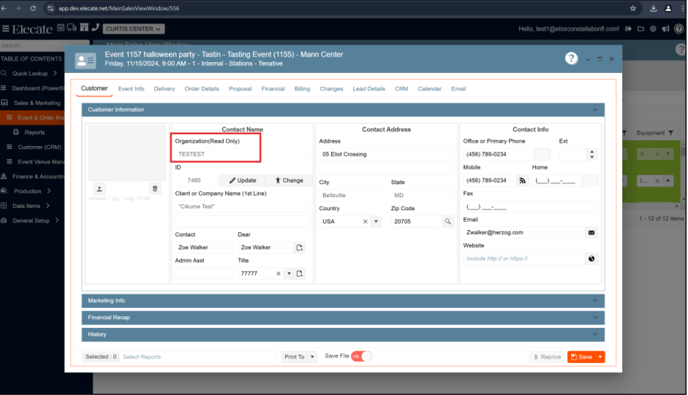Open the Title dropdown arrow
Image resolution: width=688 pixels, height=395 pixels.
(x=289, y=273)
